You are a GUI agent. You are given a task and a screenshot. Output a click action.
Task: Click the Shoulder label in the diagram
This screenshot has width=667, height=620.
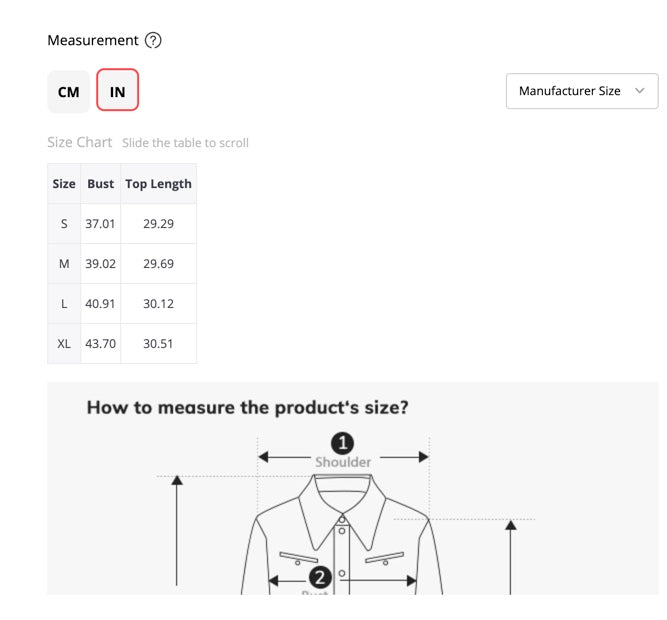tap(343, 462)
